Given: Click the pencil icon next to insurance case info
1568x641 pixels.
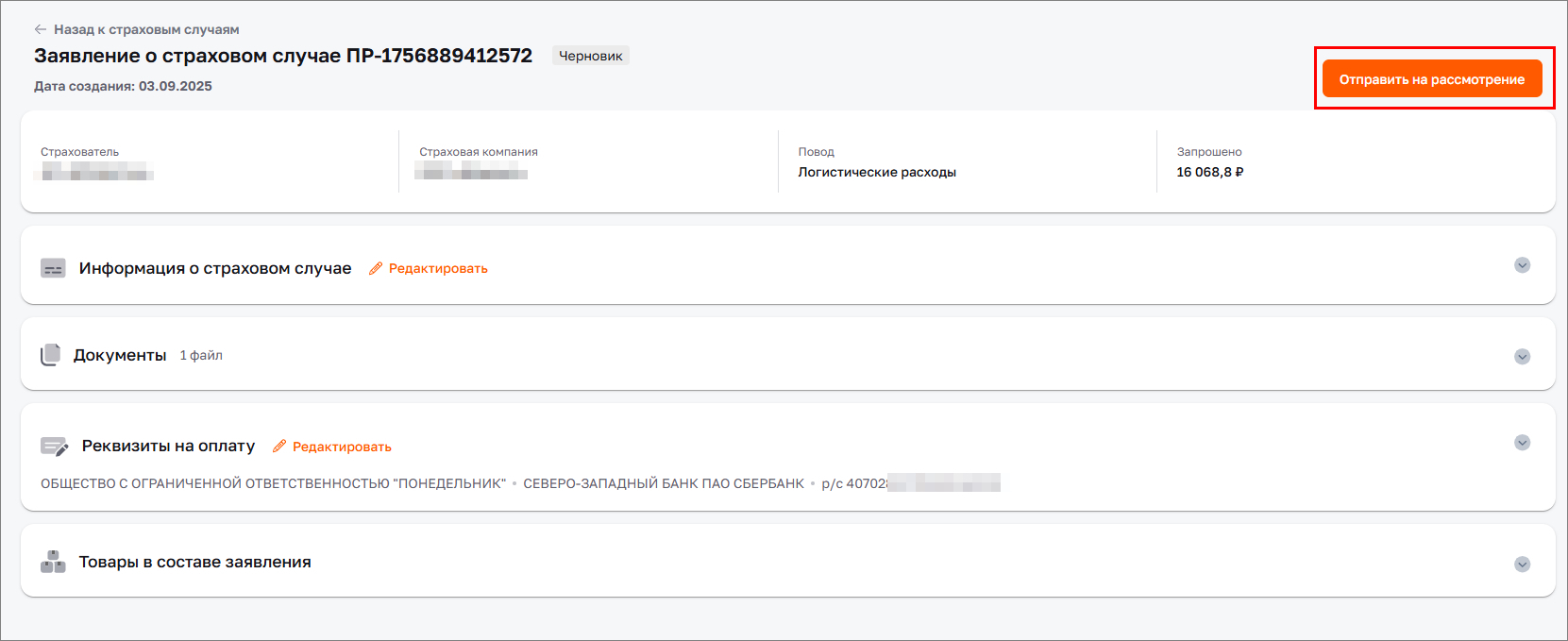Looking at the screenshot, I should [x=376, y=269].
